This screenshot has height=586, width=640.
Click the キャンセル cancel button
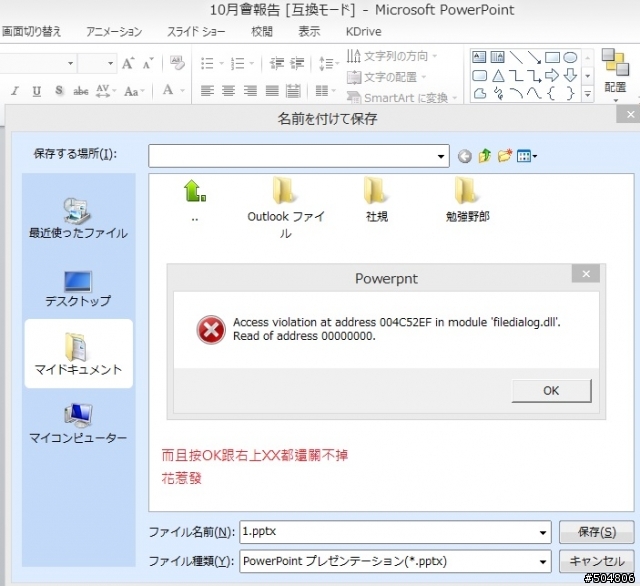point(596,561)
